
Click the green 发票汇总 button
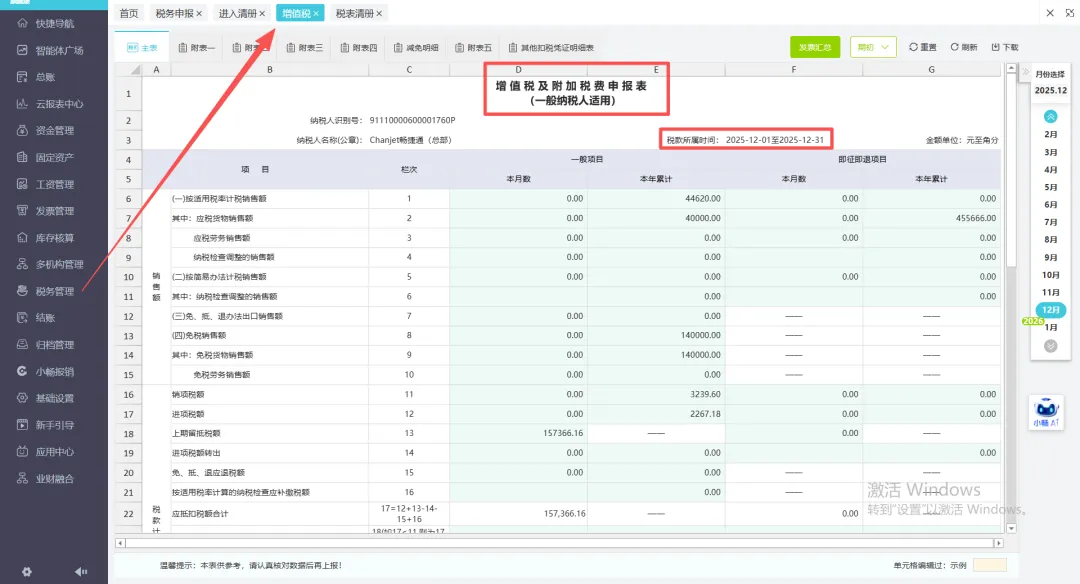coord(815,47)
